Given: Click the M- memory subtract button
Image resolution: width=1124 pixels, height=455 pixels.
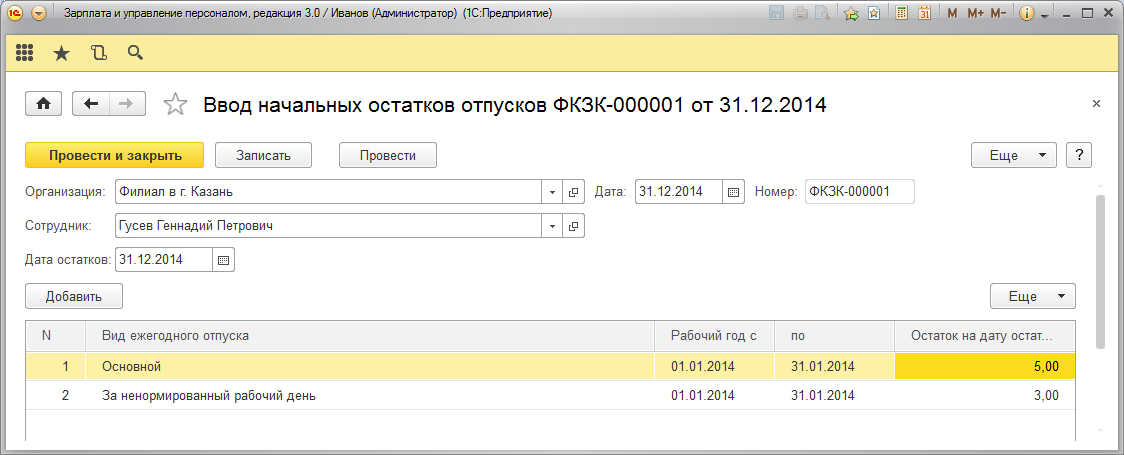Looking at the screenshot, I should (998, 14).
